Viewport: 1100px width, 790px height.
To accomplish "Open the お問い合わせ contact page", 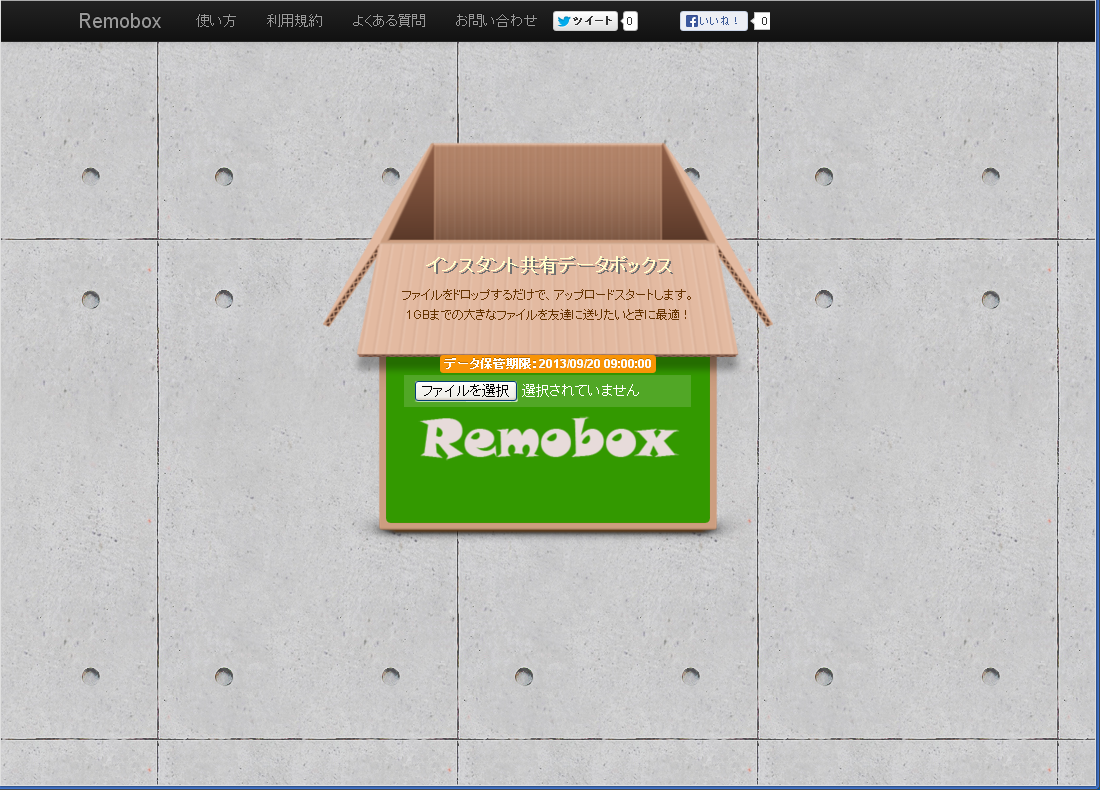I will (x=495, y=21).
